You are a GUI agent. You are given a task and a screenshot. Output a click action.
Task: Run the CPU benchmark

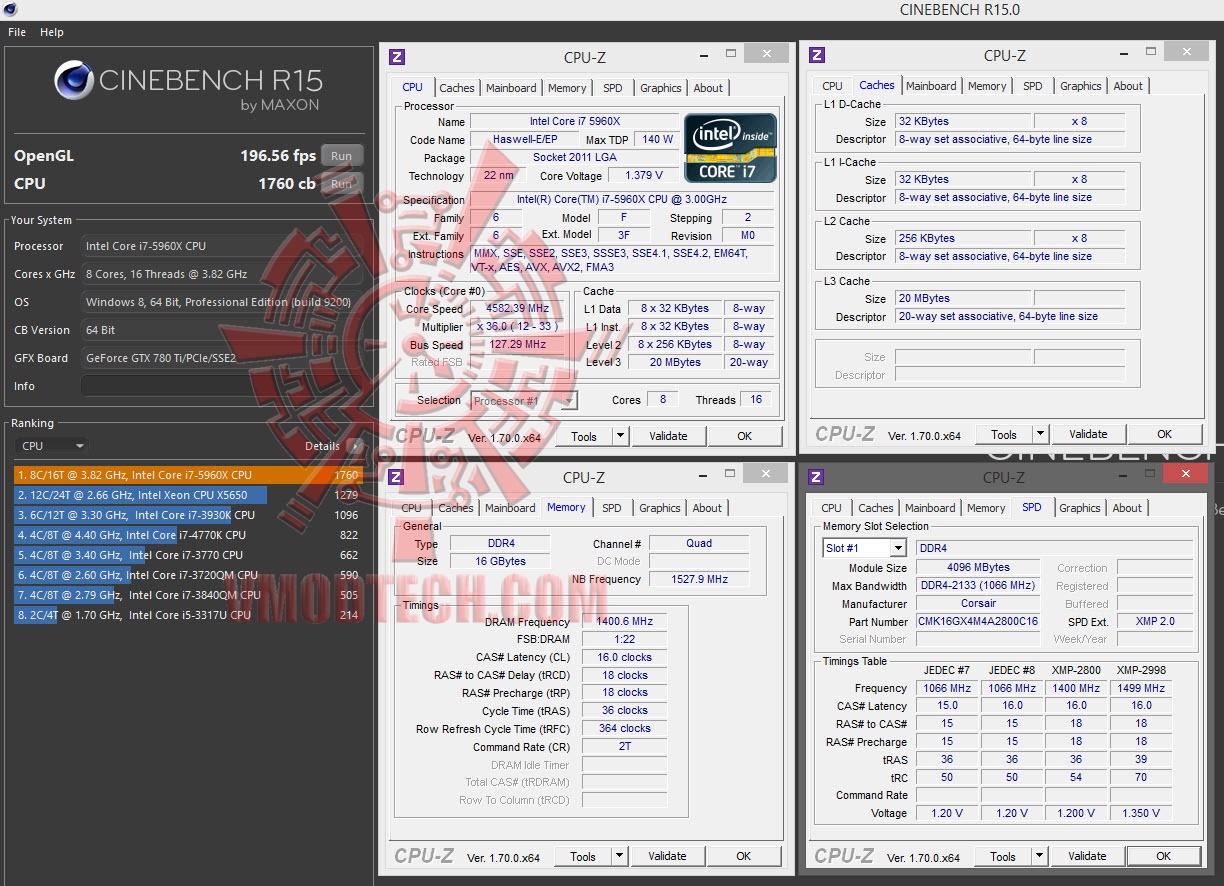(342, 184)
